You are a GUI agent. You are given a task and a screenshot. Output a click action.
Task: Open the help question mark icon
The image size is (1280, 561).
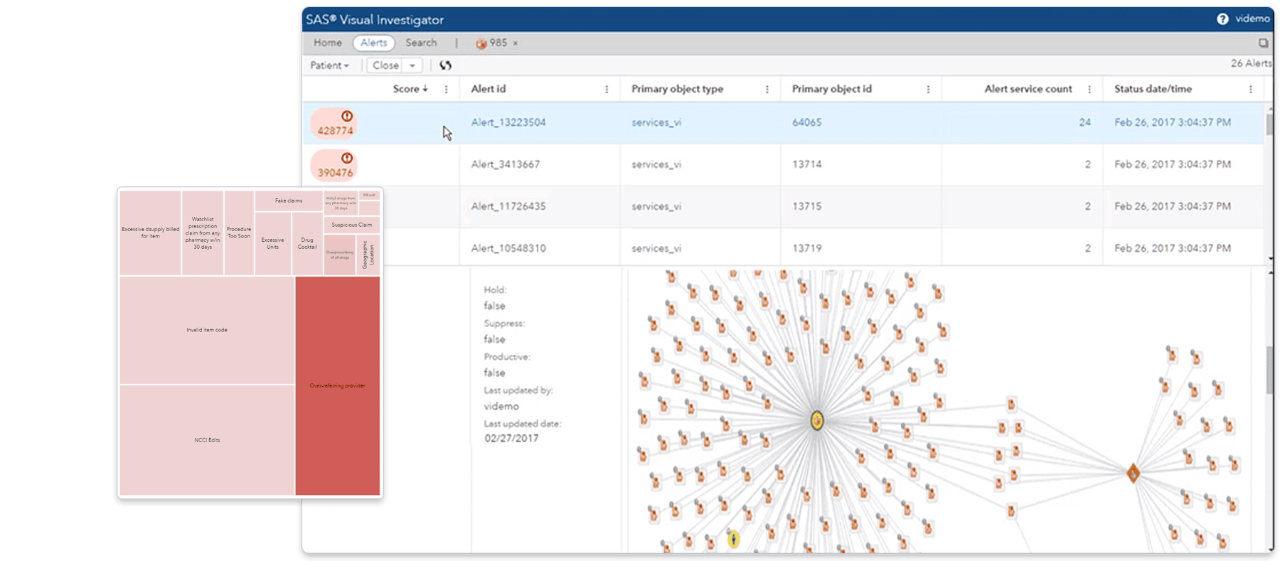1222,19
